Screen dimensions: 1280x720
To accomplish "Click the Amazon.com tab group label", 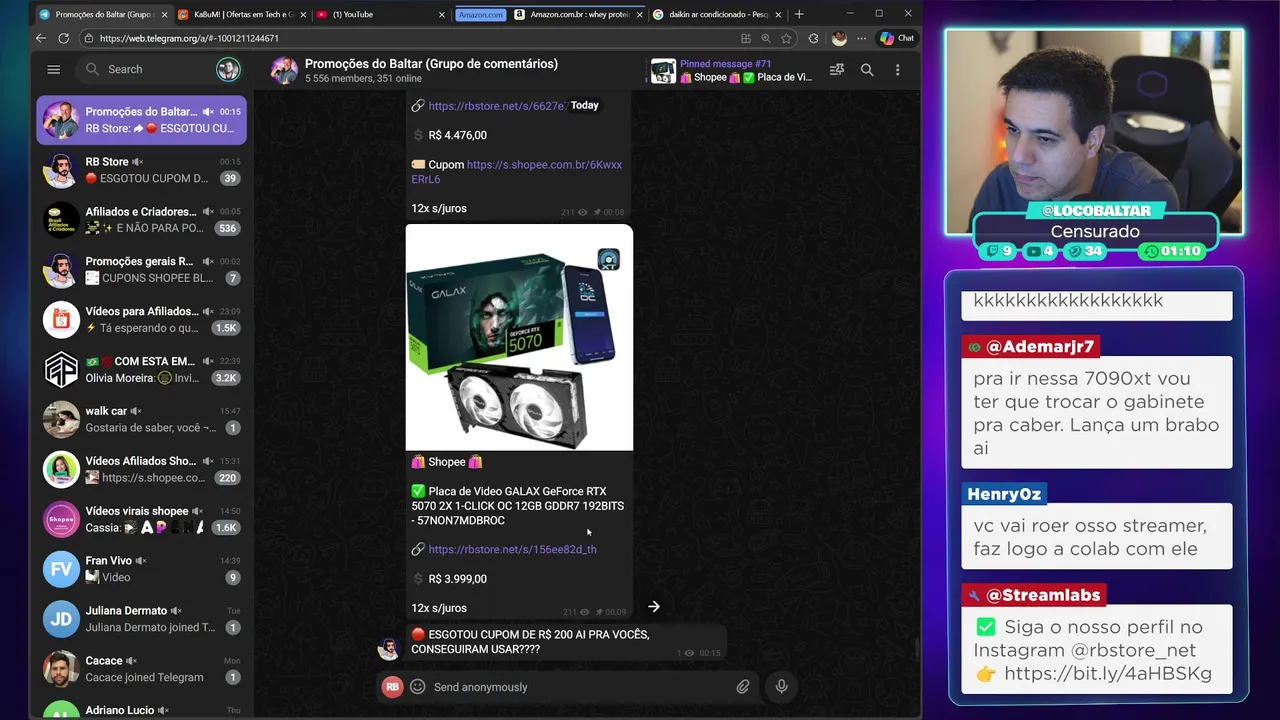I will click(x=481, y=14).
